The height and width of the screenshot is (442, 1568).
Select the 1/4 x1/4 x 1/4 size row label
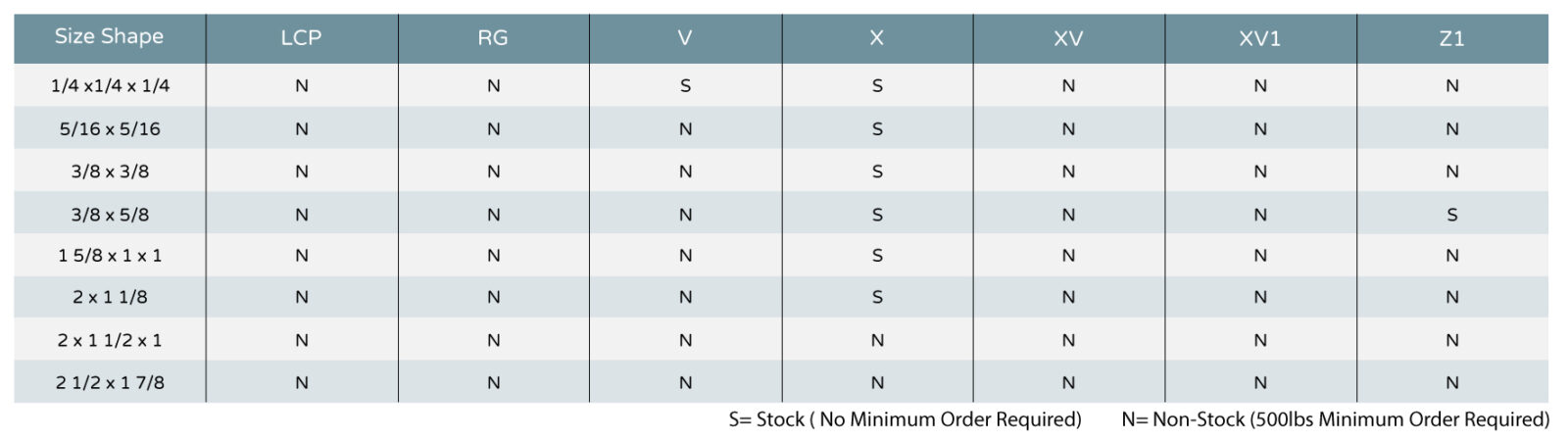(110, 86)
